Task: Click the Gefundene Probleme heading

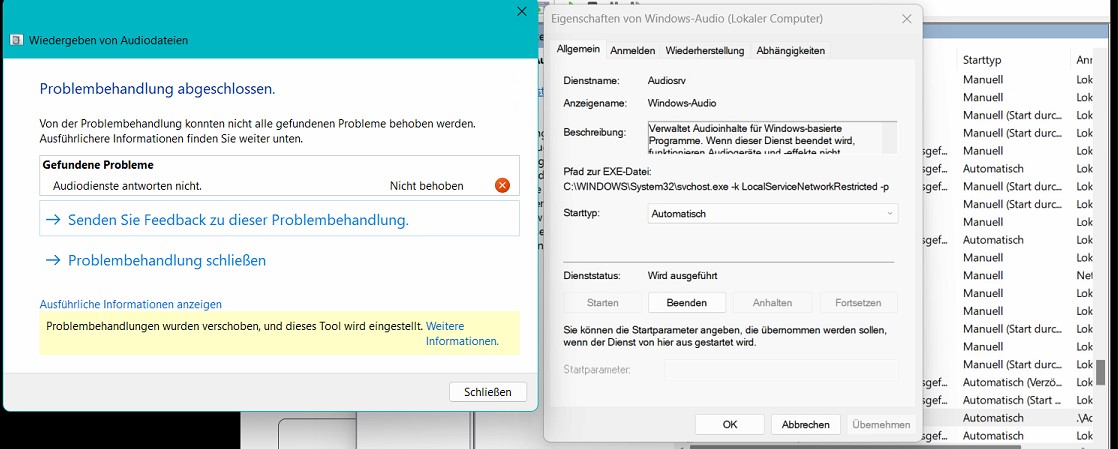Action: 98,165
